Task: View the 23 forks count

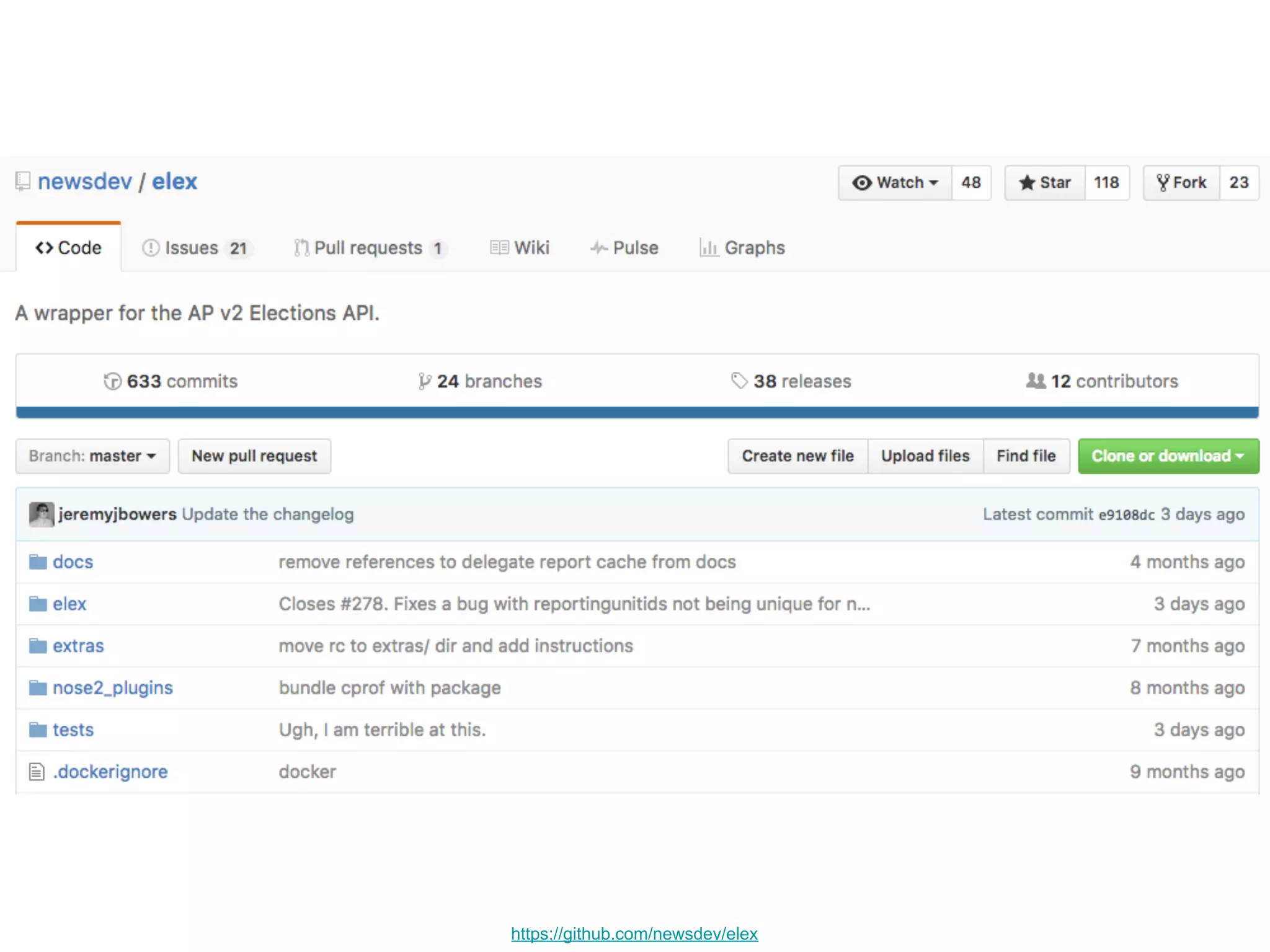Action: click(1239, 183)
